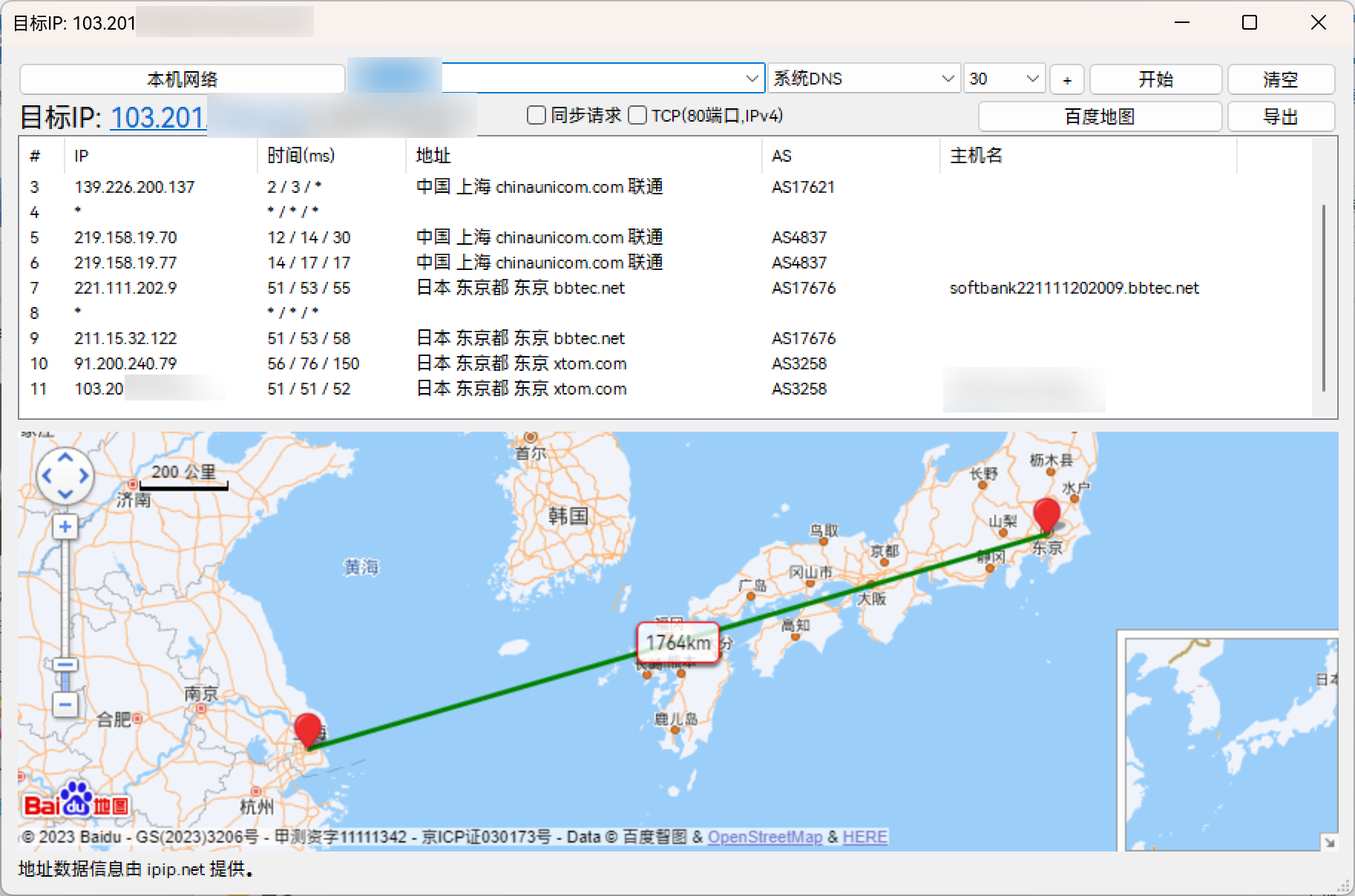
Task: Zoom out of the map with the bottom minus button
Action: pos(65,704)
